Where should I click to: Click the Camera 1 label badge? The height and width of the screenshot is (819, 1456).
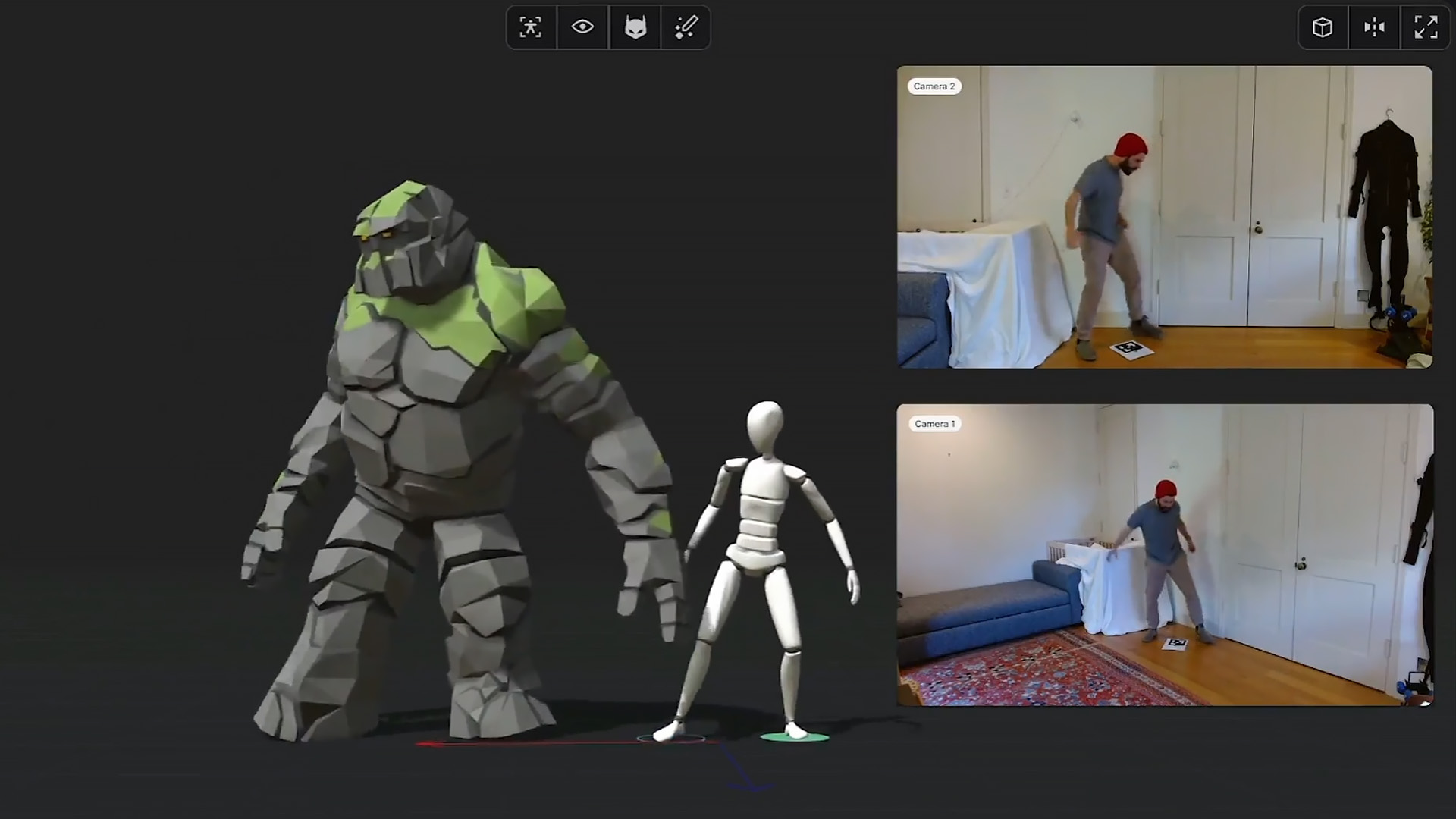pyautogui.click(x=934, y=424)
